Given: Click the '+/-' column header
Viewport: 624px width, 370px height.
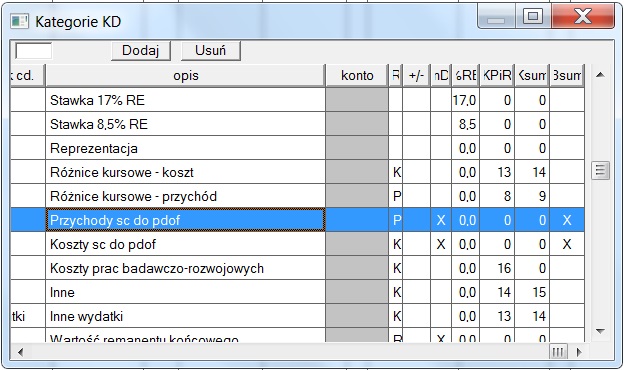Looking at the screenshot, I should coord(416,76).
